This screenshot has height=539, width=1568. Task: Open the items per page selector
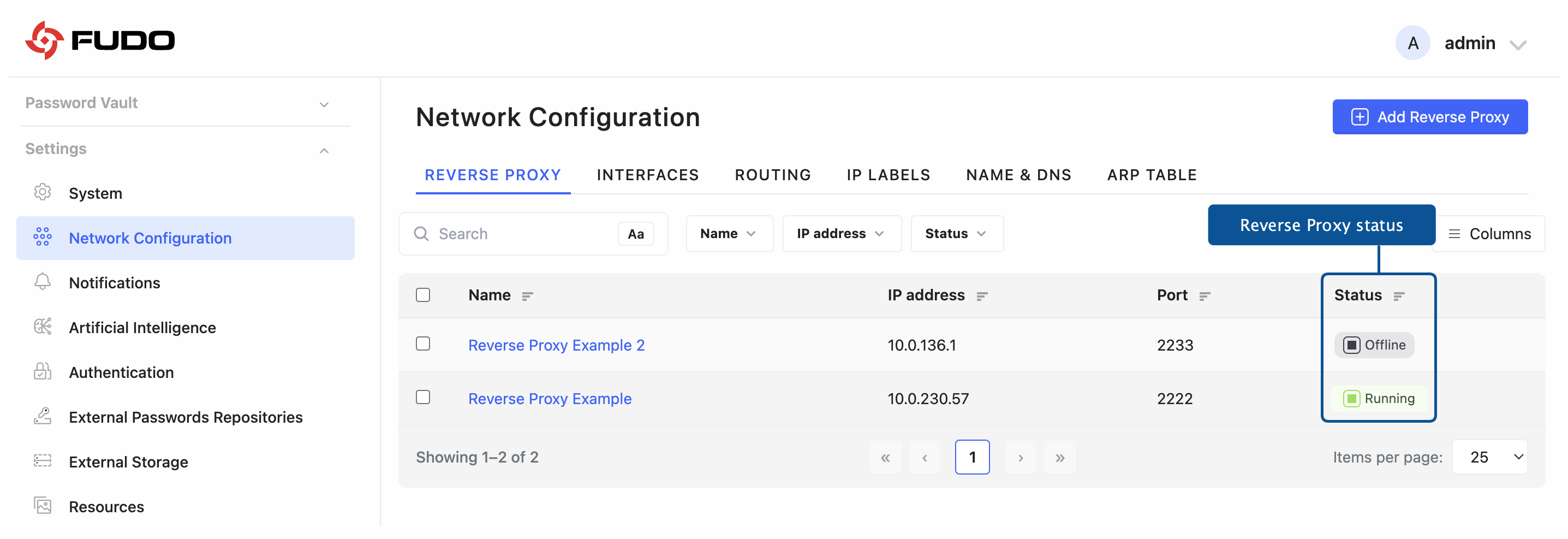tap(1488, 457)
